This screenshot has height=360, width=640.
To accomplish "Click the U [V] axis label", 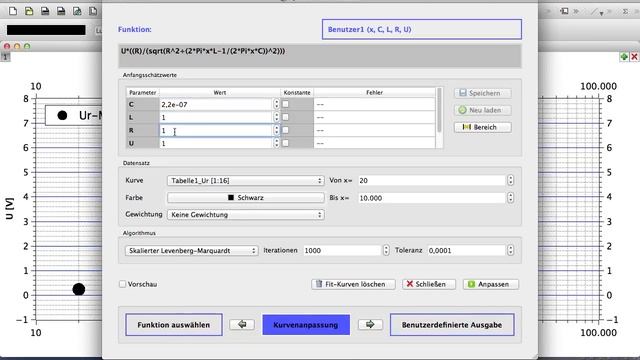I will point(10,209).
